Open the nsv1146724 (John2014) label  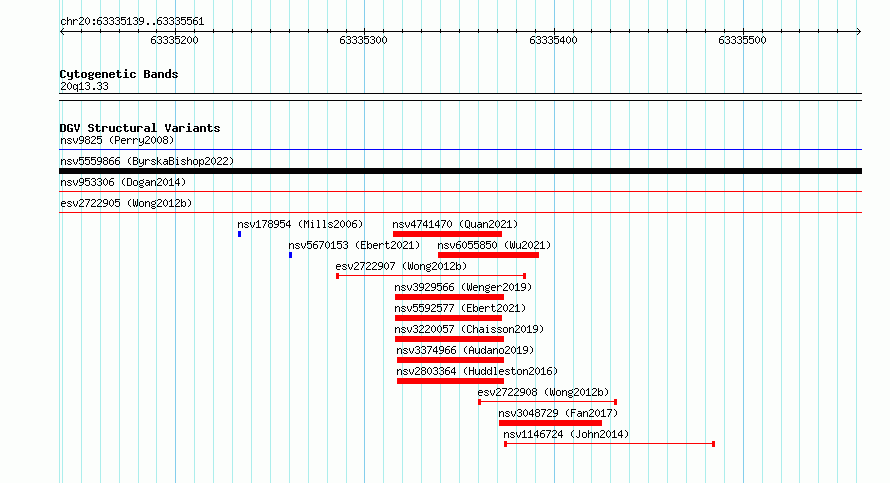[566, 434]
